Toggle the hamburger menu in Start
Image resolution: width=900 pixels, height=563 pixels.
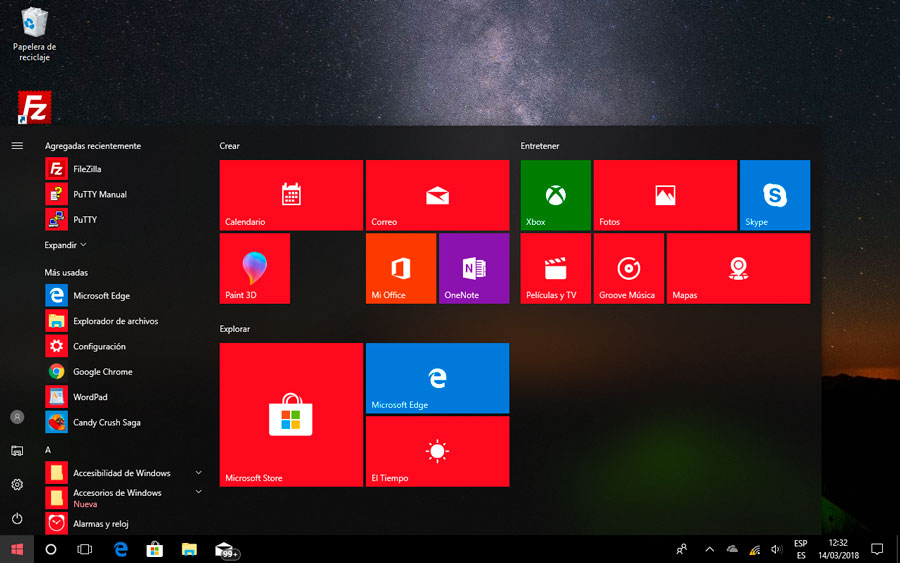coord(17,146)
